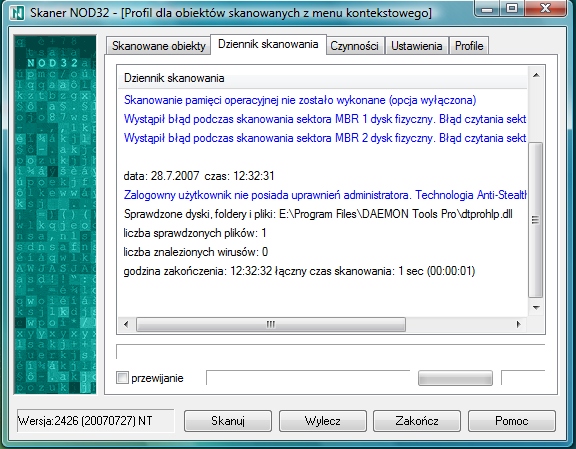Viewport: 576px width, 449px height.
Task: Click the Wersja:2426 (20070727) NT field
Action: pos(96,421)
